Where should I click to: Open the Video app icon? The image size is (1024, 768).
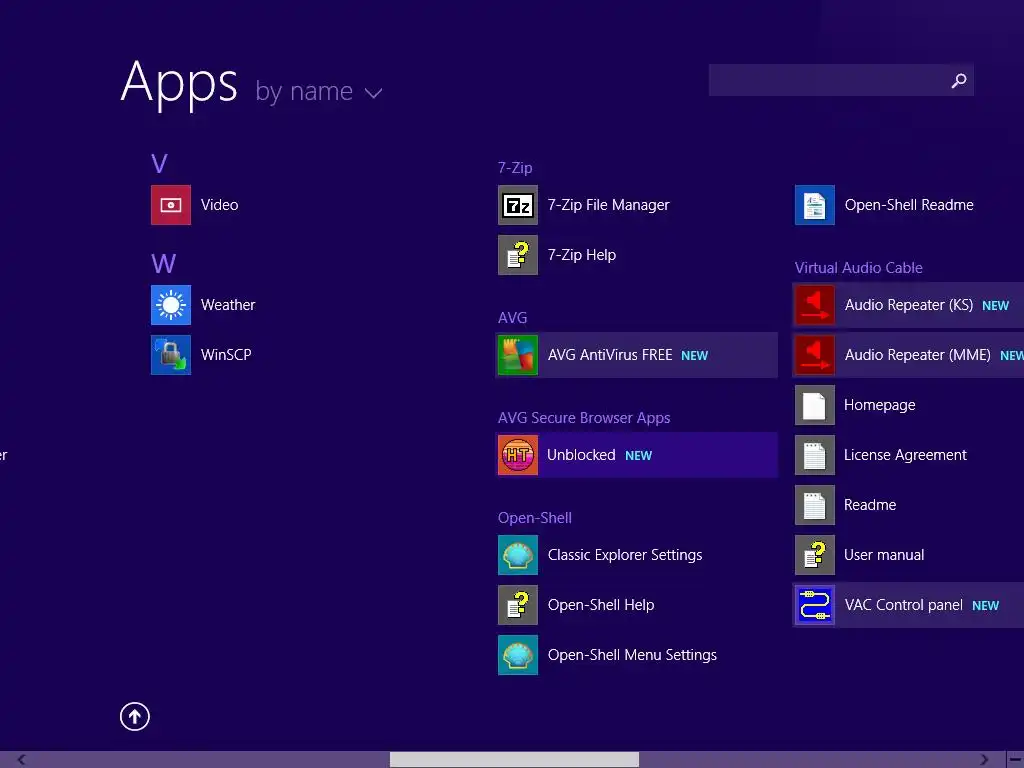click(170, 205)
